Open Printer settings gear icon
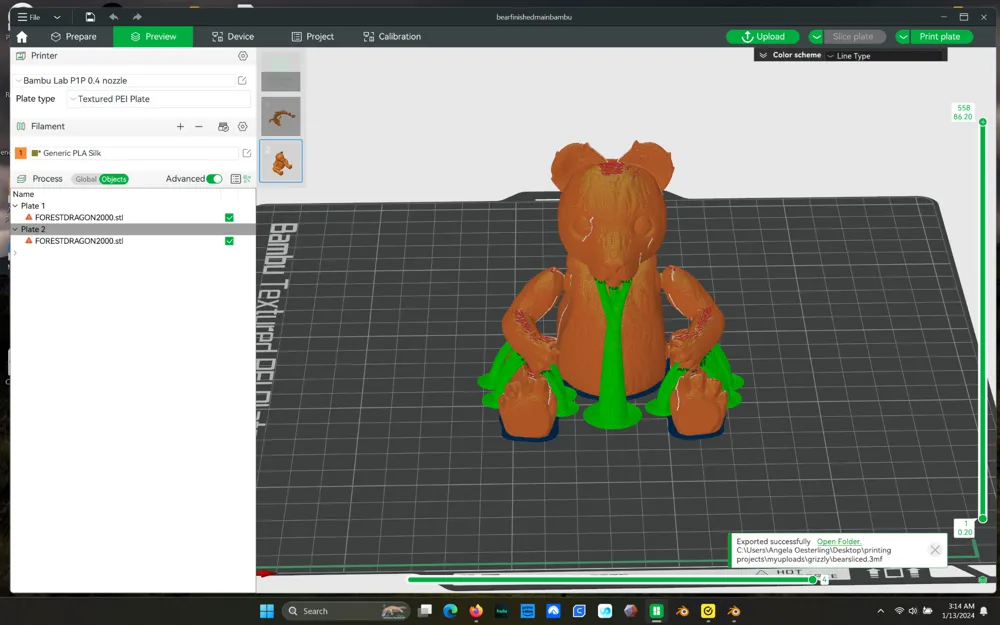 point(242,56)
